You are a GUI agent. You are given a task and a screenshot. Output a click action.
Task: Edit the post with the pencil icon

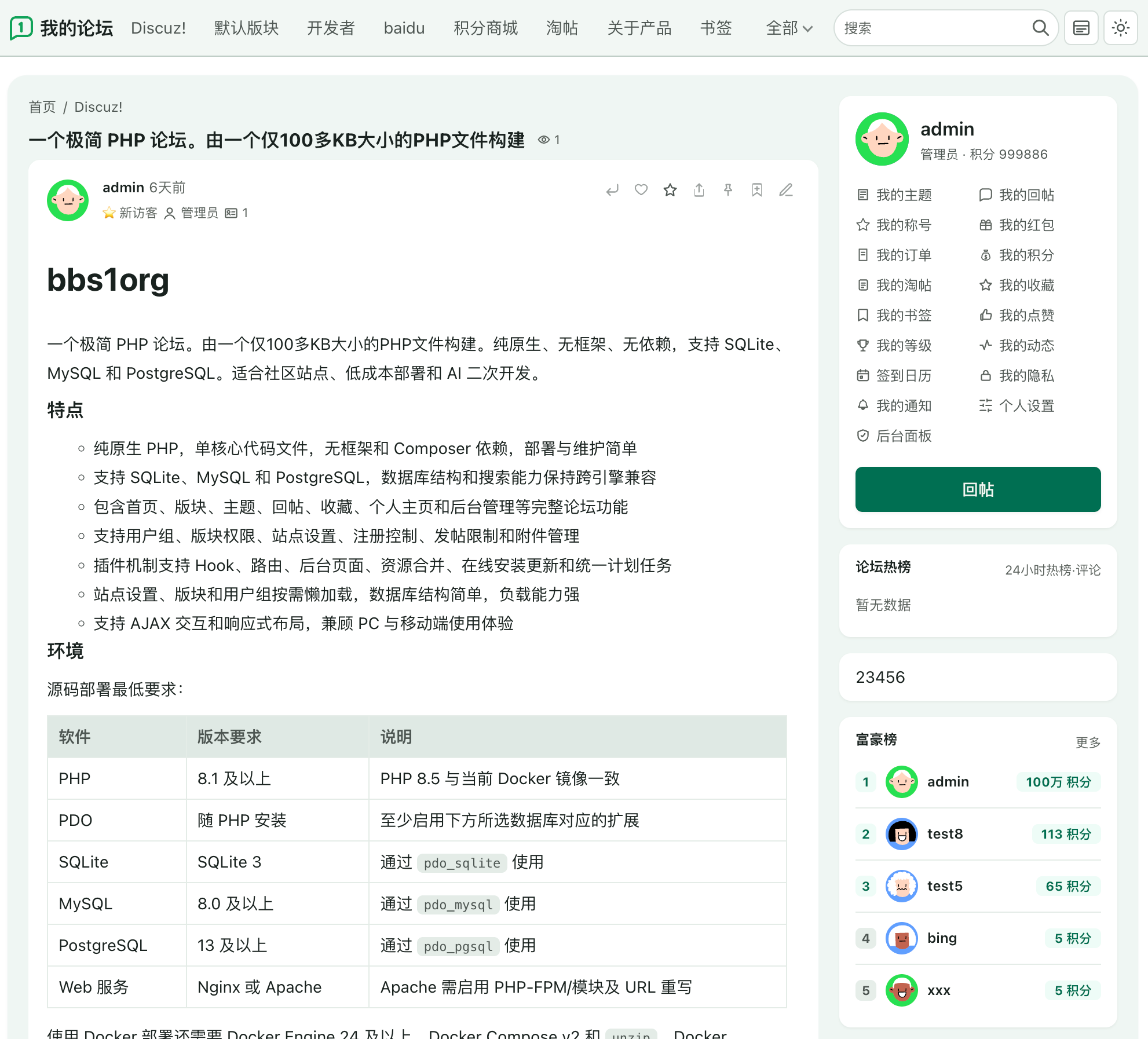tap(786, 190)
